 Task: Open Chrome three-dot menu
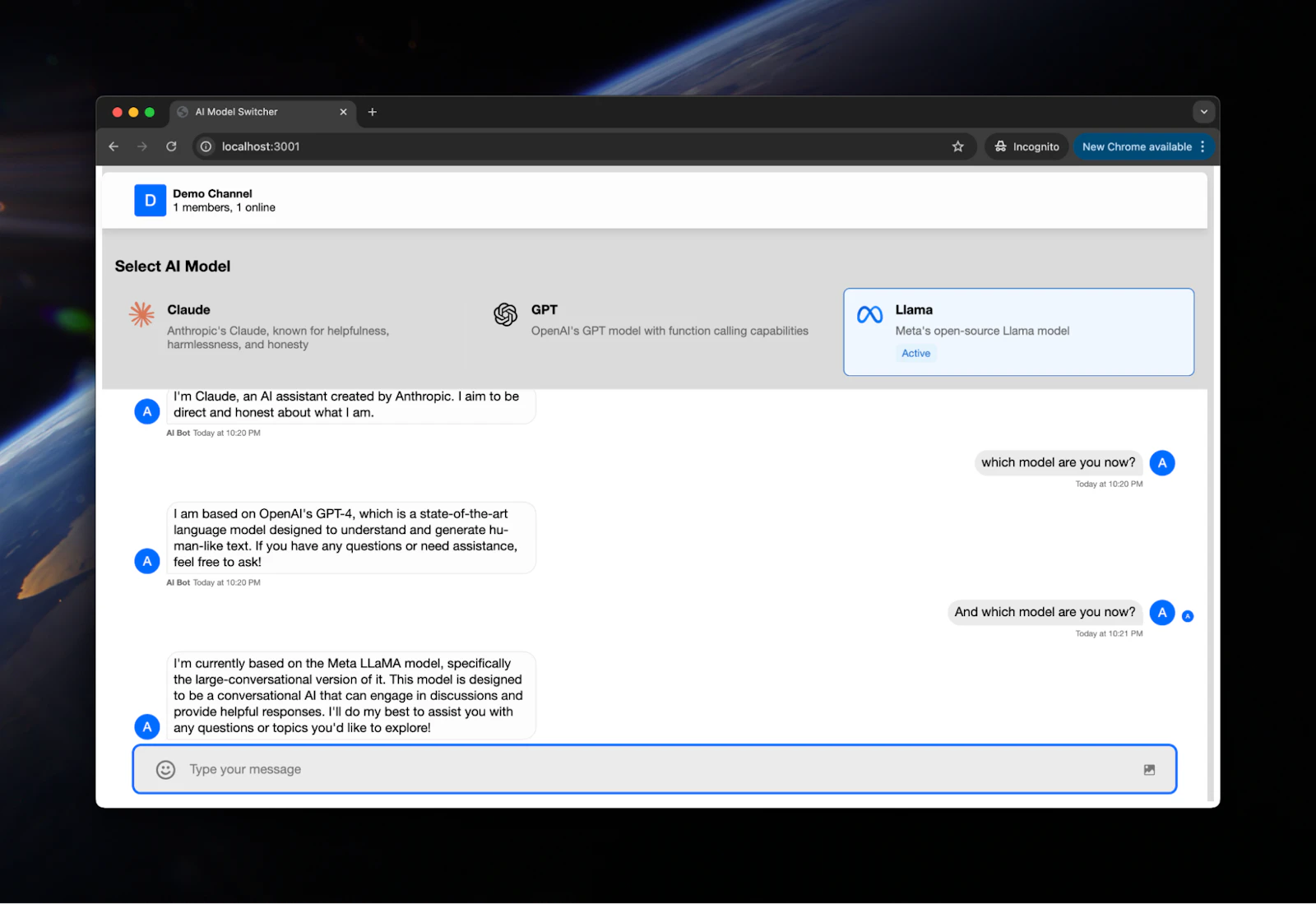(x=1202, y=146)
